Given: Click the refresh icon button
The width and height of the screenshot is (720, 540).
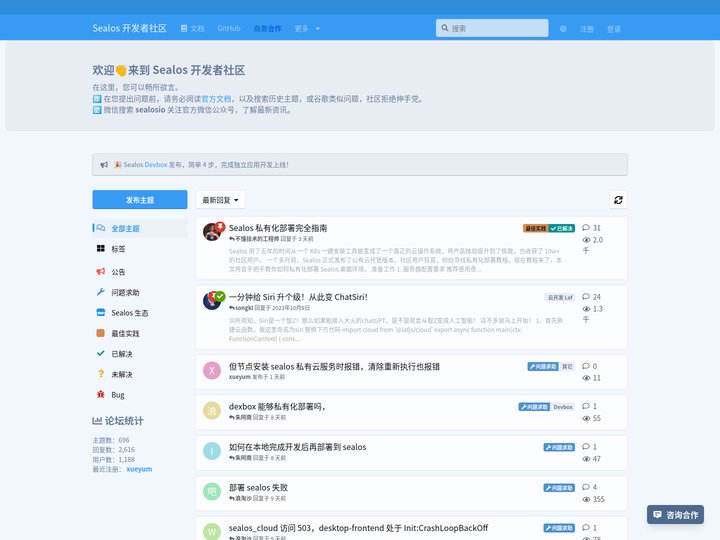Looking at the screenshot, I should coord(618,200).
